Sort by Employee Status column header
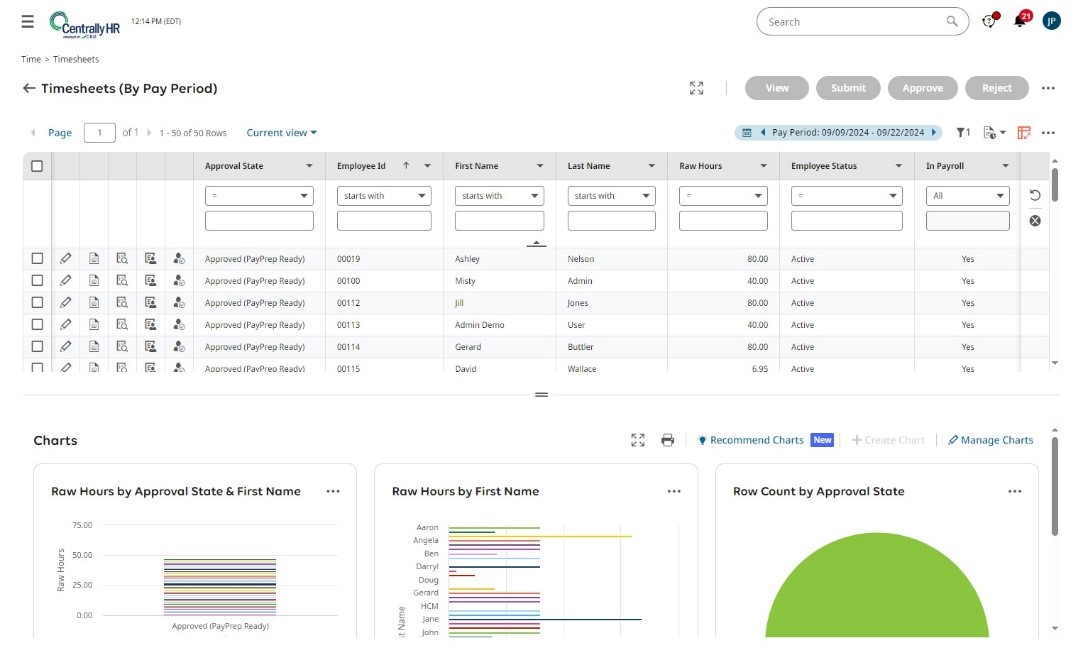Screen dimensions: 1083x660 pos(823,166)
